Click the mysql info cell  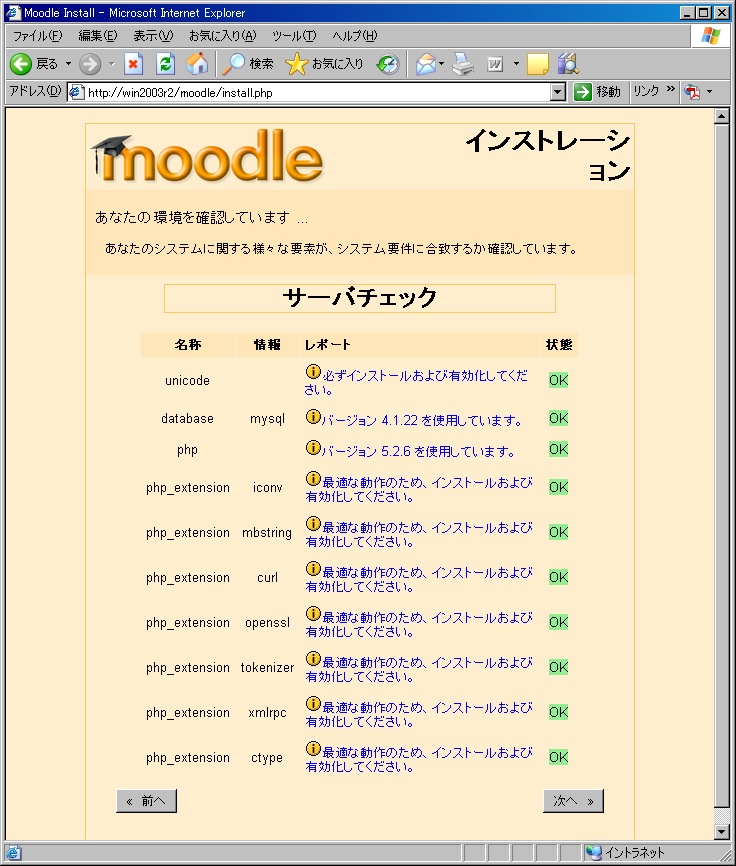267,419
